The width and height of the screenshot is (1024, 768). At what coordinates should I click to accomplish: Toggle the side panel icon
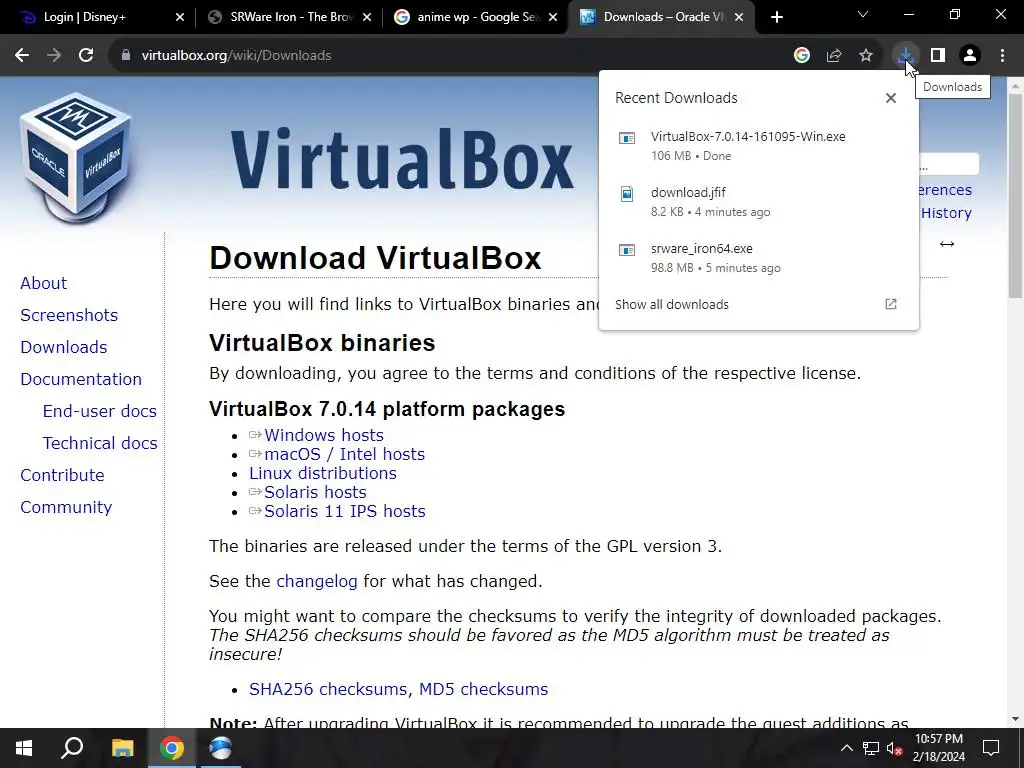tap(938, 56)
